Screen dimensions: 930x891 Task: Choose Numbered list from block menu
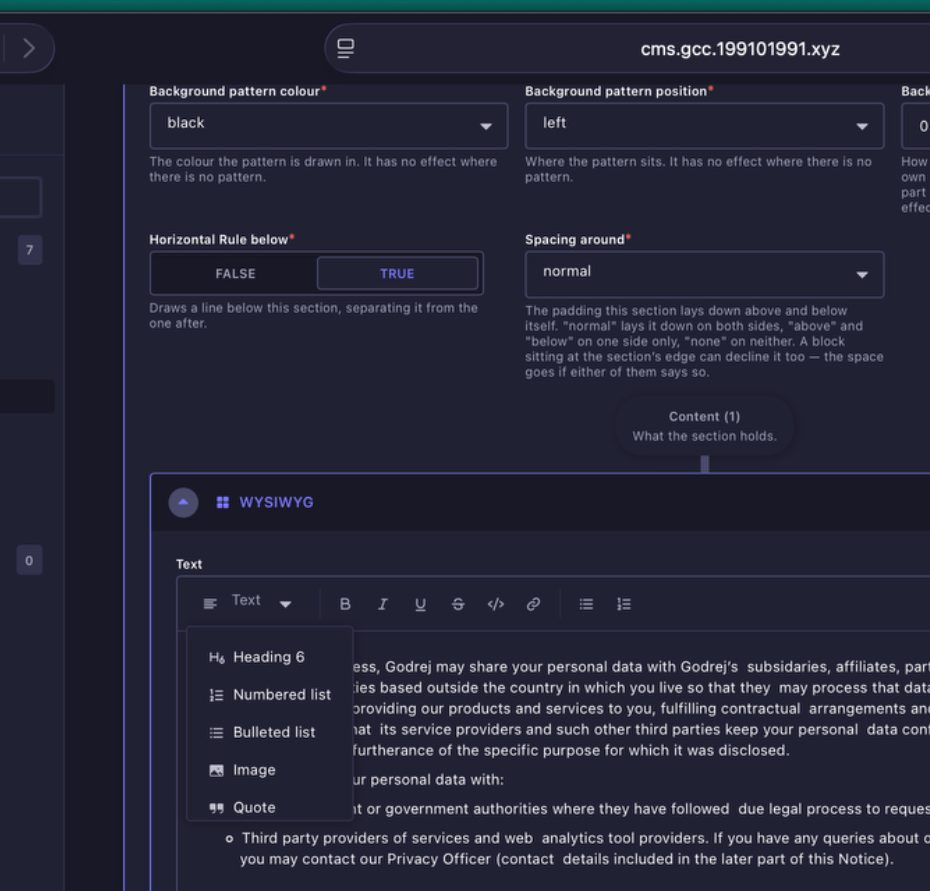click(x=270, y=695)
